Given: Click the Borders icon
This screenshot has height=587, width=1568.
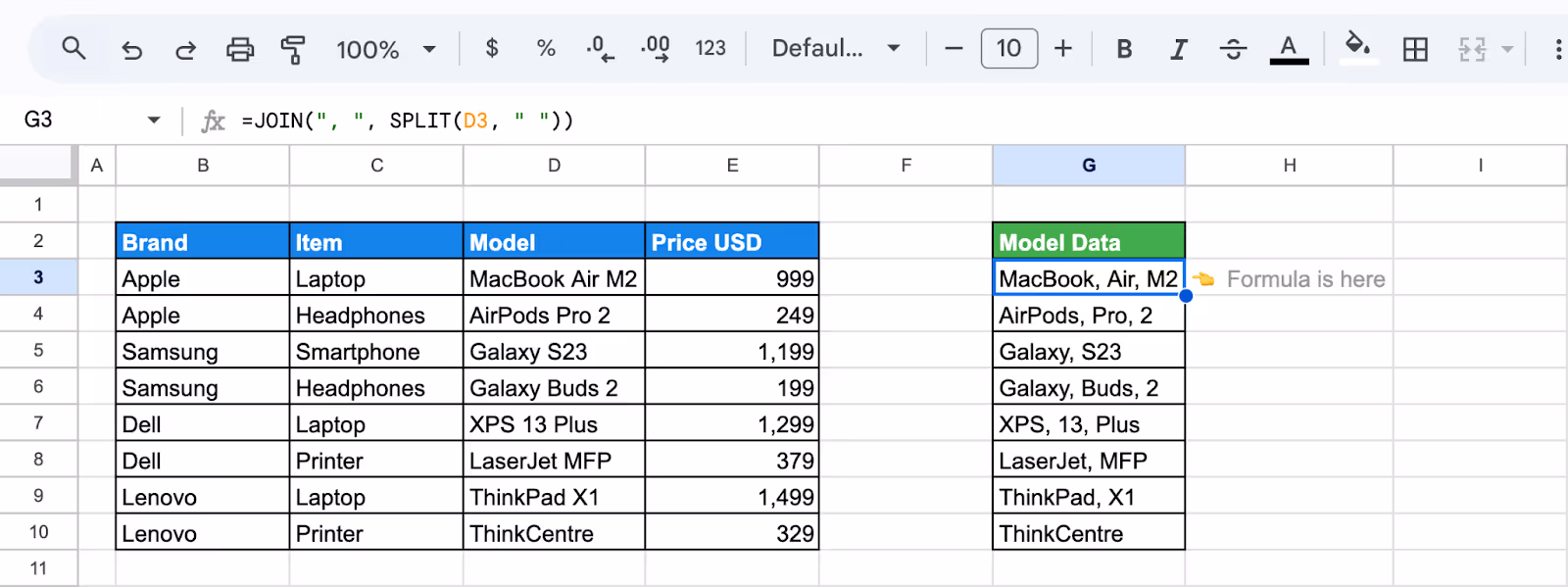Looking at the screenshot, I should tap(1415, 49).
